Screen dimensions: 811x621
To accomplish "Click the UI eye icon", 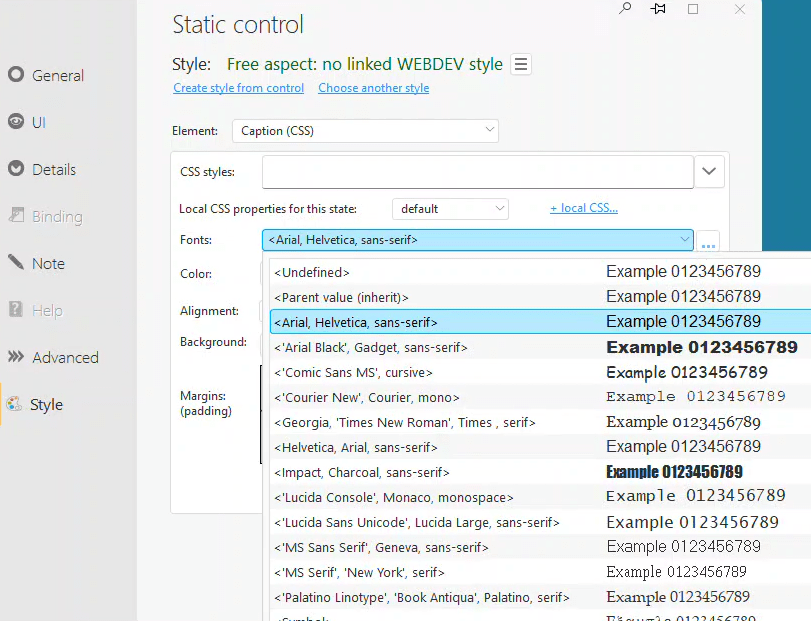I will point(15,122).
